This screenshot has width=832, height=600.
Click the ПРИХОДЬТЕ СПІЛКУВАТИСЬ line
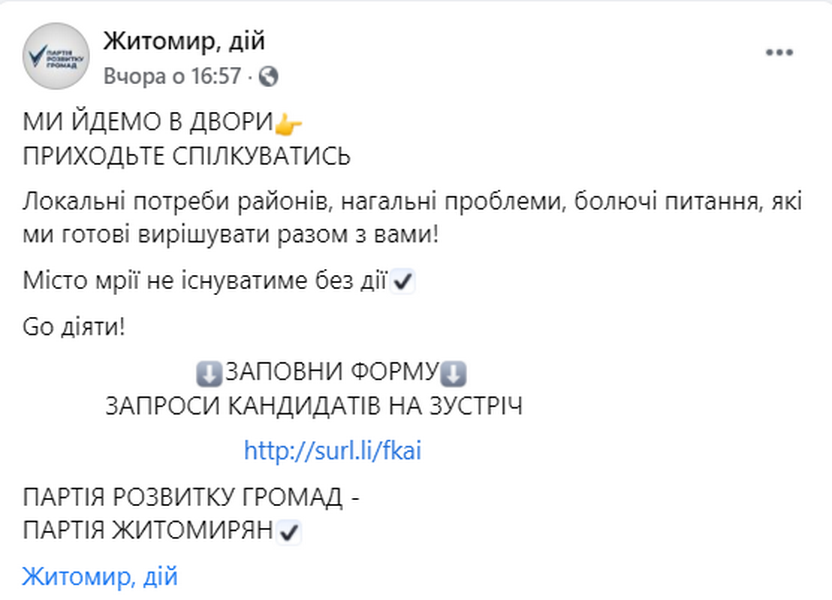tap(187, 156)
